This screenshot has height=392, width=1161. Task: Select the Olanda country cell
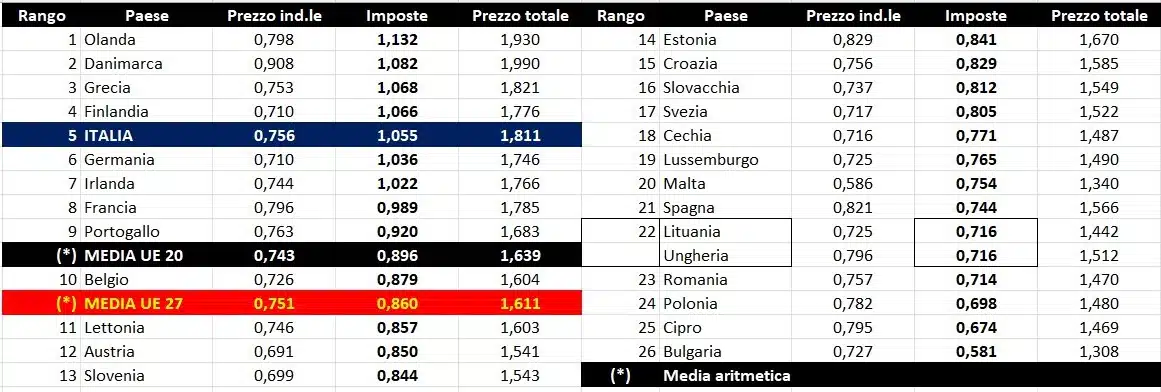pyautogui.click(x=146, y=40)
